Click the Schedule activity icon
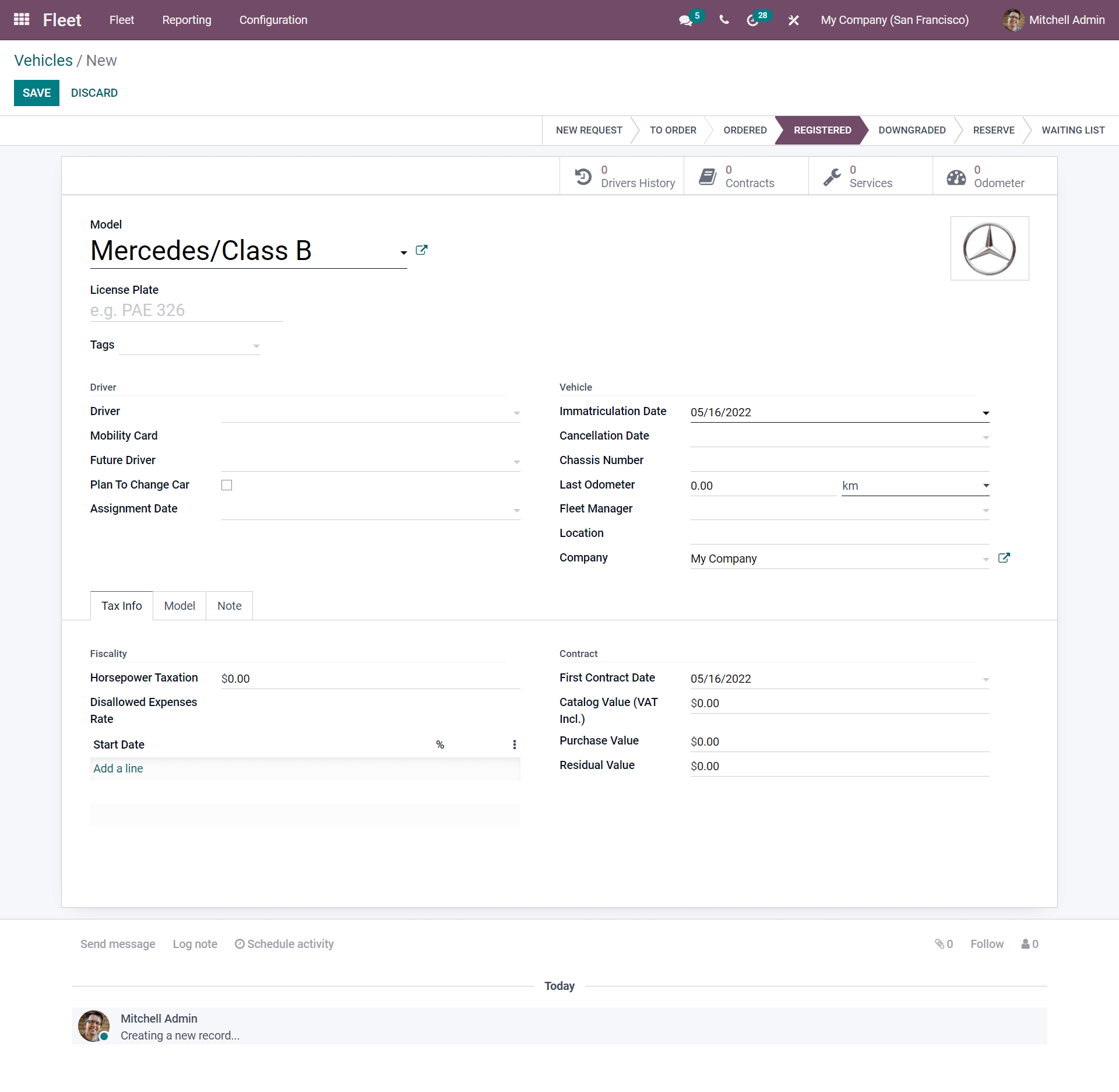Screen dimensions: 1119x1092 pos(240,943)
